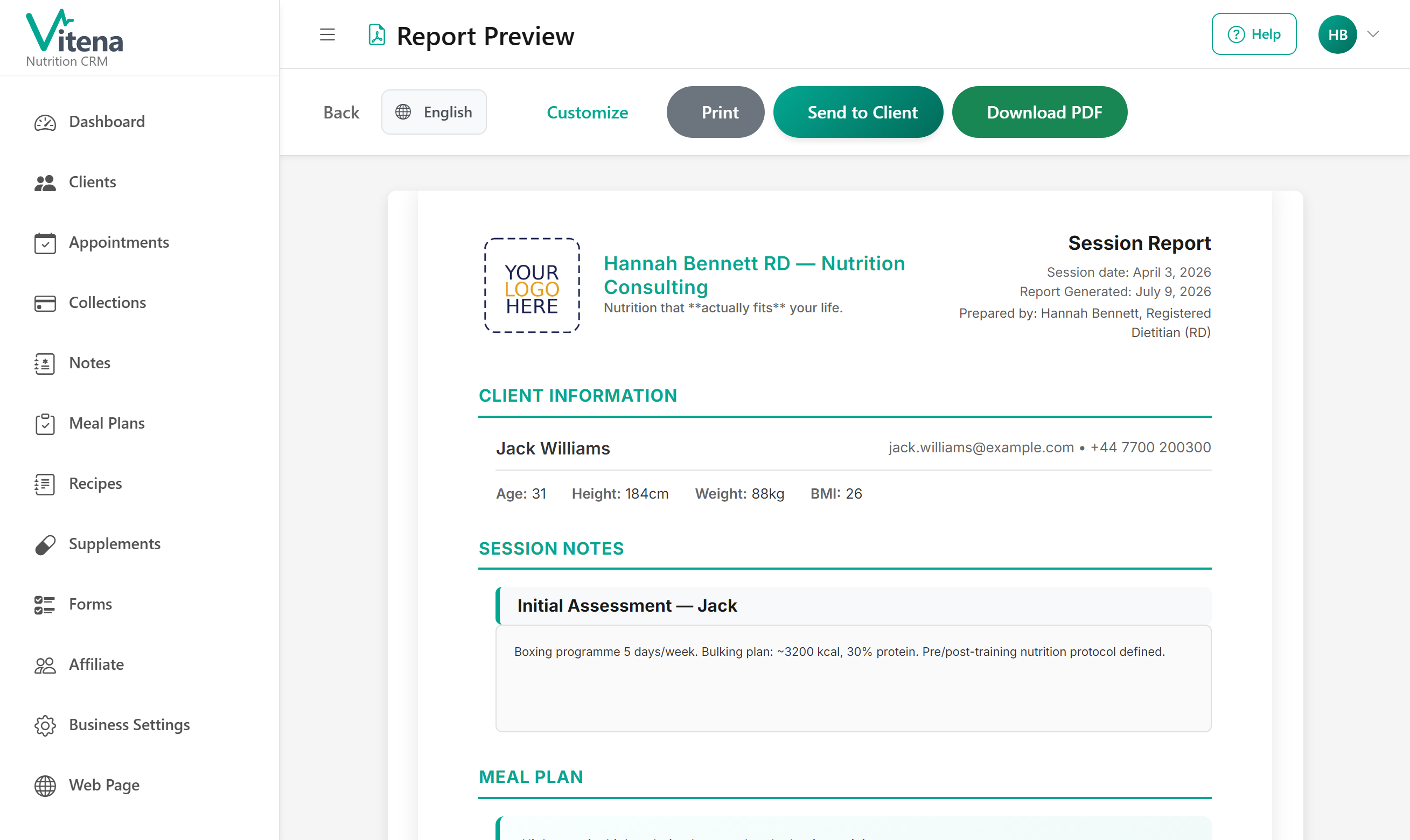Click the Dashboard gauge icon

click(45, 122)
